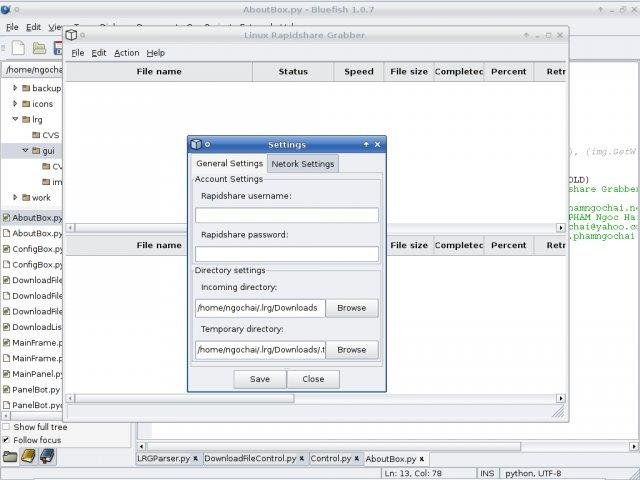Viewport: 640px width, 480px height.
Task: Select the DownloadLis file in the file list
Action: point(33,327)
